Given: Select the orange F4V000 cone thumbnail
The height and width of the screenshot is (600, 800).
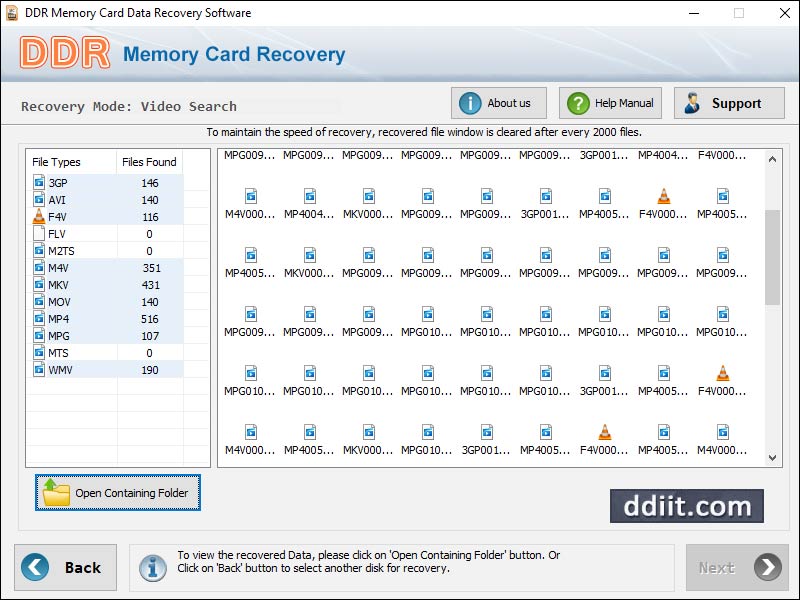Looking at the screenshot, I should point(663,196).
